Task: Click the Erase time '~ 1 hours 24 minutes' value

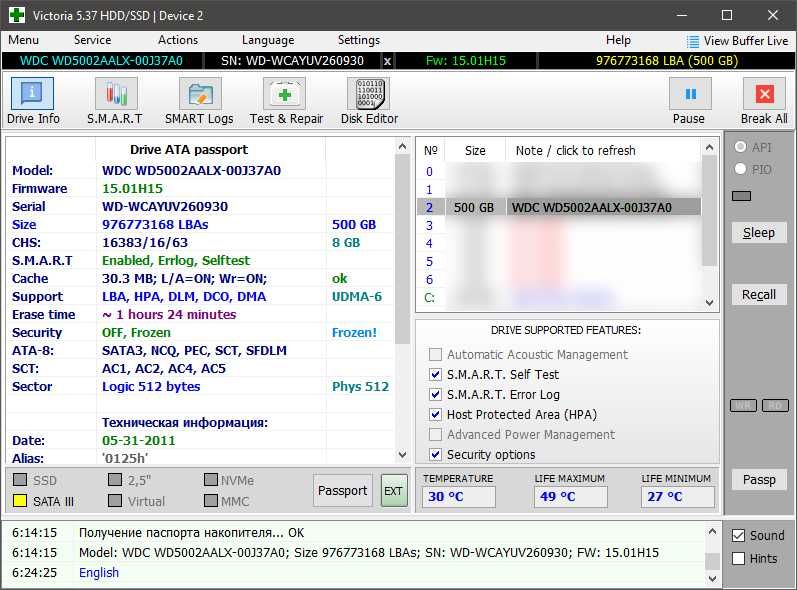Action: (169, 315)
